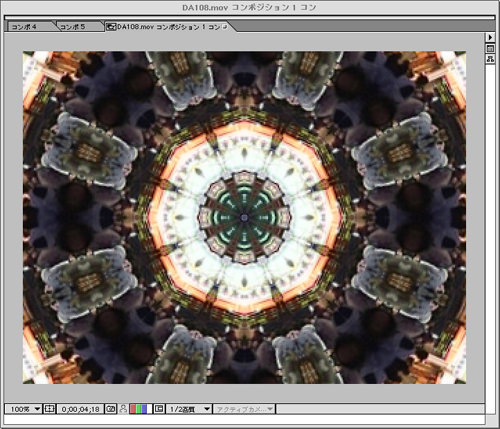Image resolution: width=500 pixels, height=429 pixels.
Task: Toggle the red channel button
Action: pyautogui.click(x=133, y=409)
